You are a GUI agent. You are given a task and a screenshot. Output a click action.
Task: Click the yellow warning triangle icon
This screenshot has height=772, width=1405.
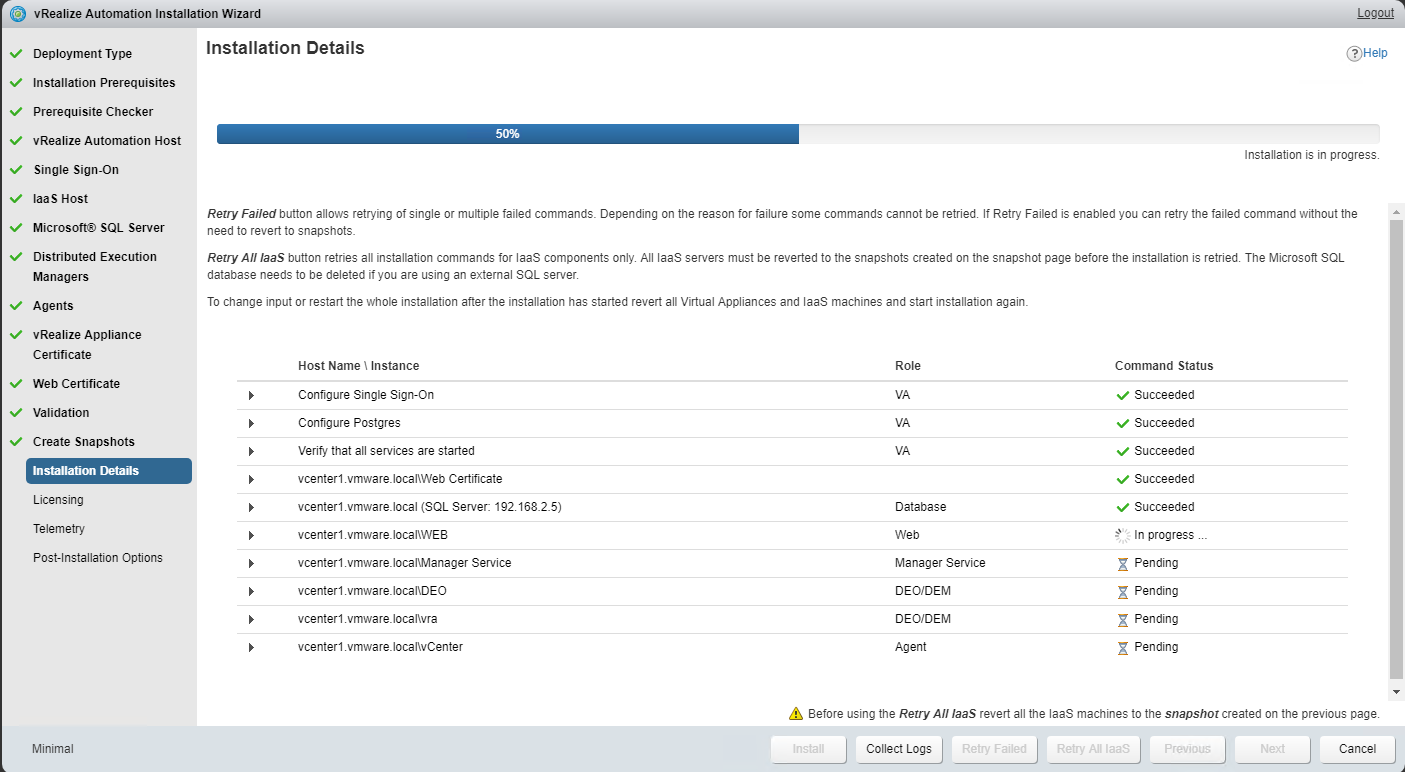click(796, 714)
